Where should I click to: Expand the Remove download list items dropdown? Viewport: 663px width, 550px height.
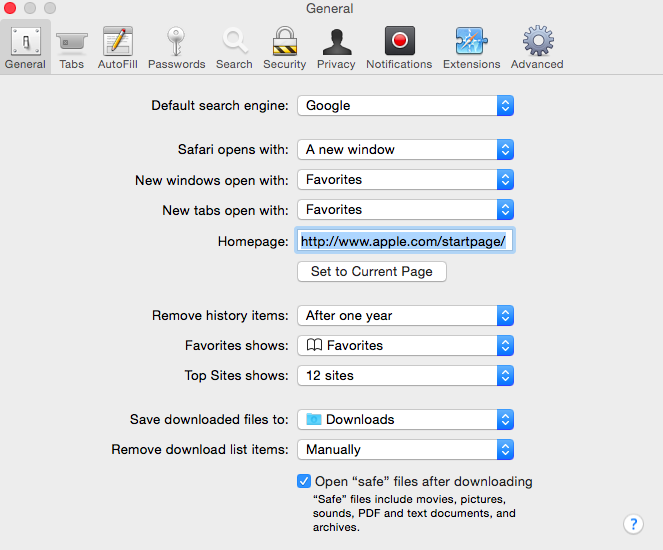(x=405, y=450)
